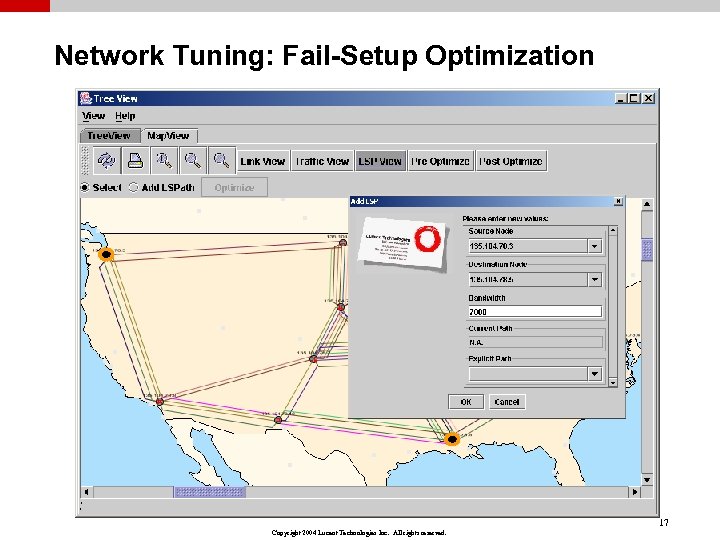
Task: Click the dialog form scroll up arrow
Action: coord(613,230)
